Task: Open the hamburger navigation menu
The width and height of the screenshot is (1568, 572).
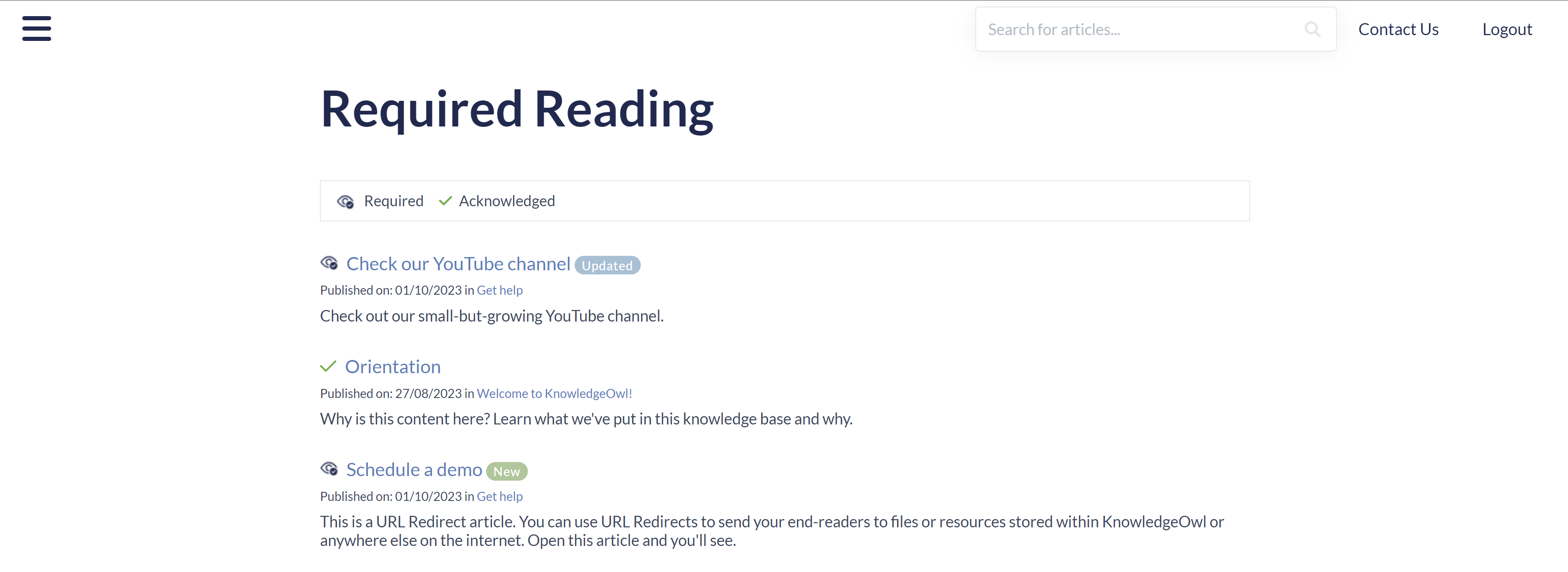Action: coord(36,29)
